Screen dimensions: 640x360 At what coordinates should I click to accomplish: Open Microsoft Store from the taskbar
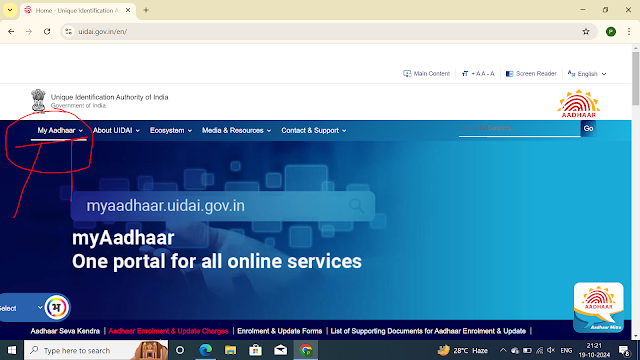[256, 350]
